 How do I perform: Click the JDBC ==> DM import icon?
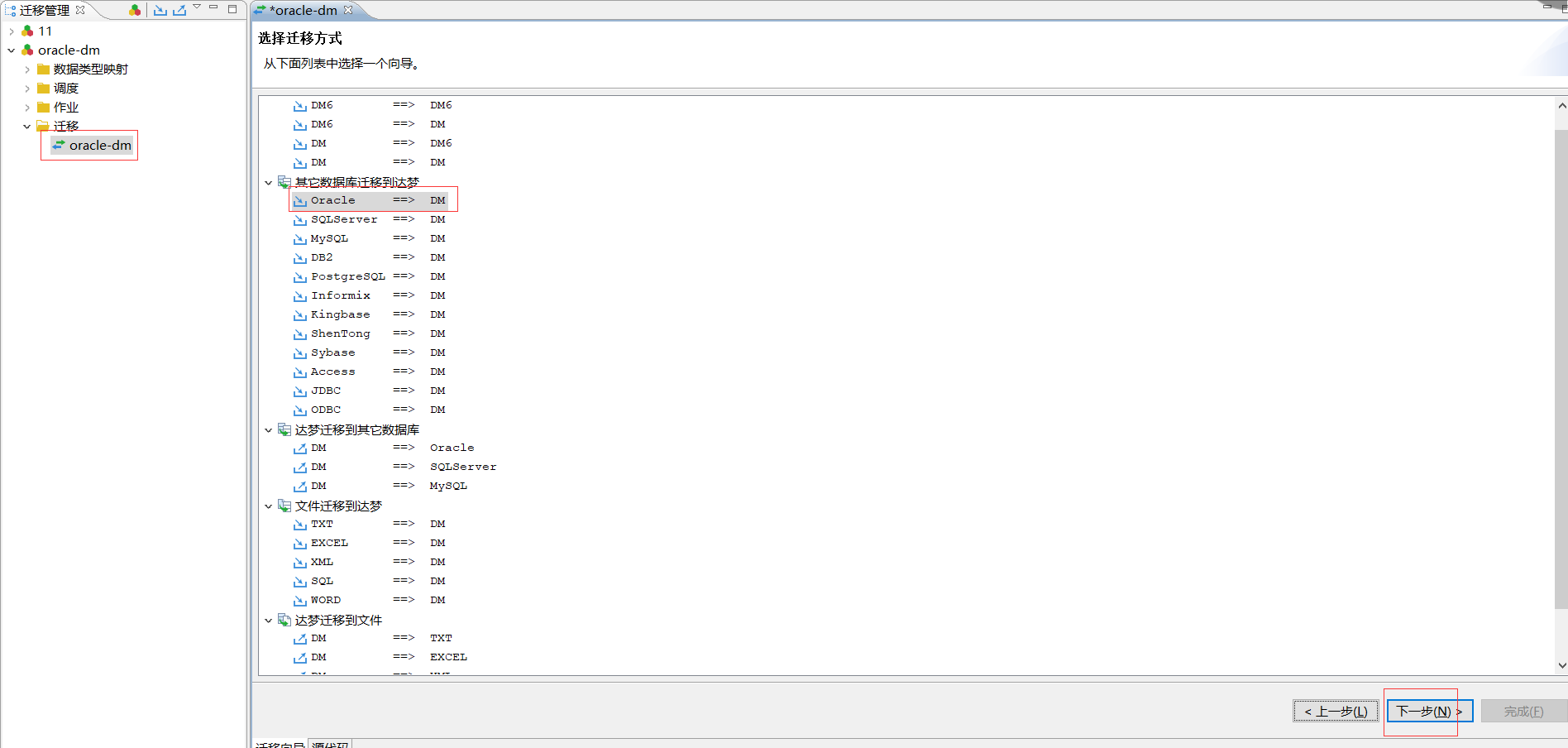pos(300,391)
